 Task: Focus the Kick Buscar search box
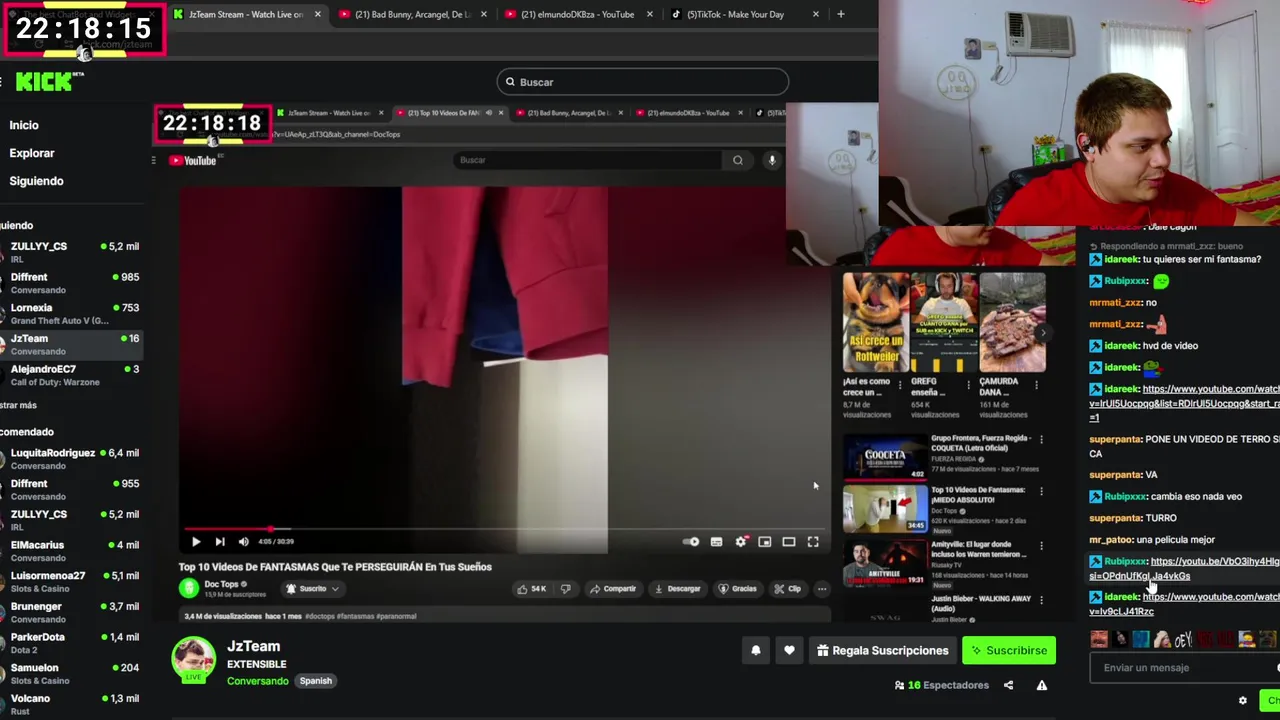point(642,82)
